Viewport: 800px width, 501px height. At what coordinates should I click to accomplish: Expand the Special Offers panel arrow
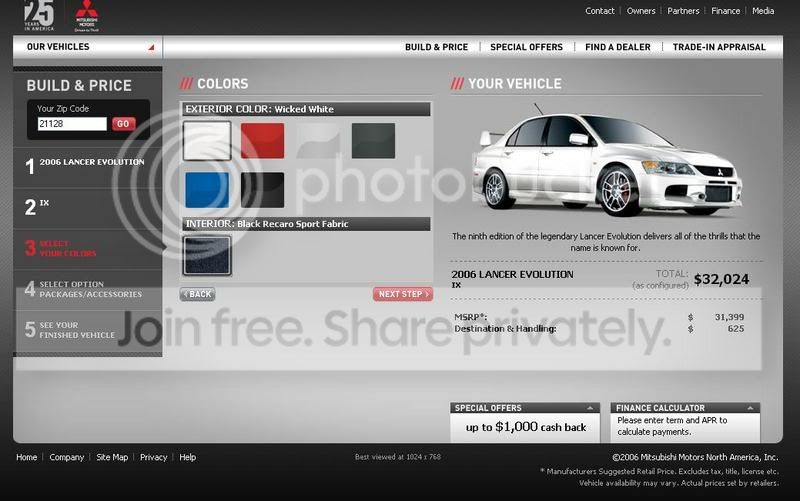tap(590, 408)
